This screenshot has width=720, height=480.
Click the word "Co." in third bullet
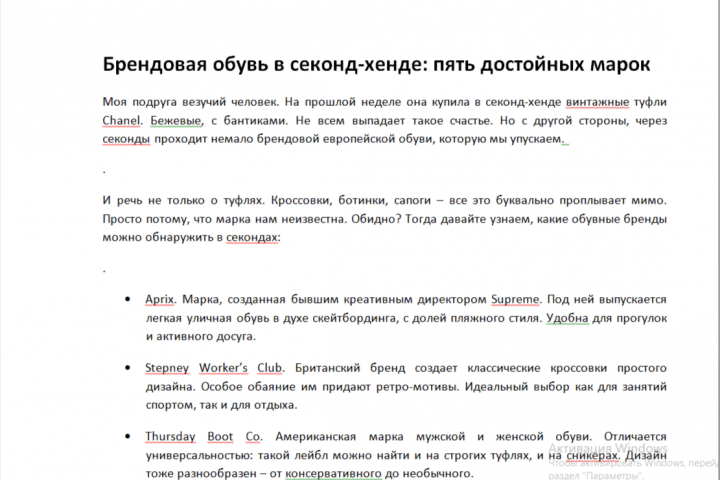(x=254, y=437)
